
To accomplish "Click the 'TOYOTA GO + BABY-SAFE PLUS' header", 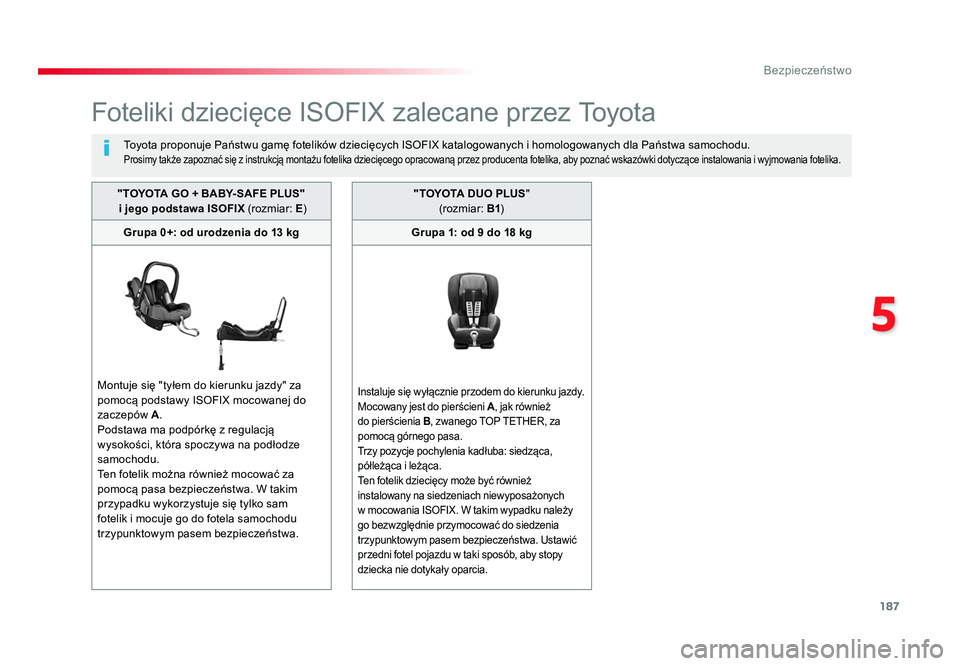I will (x=211, y=193).
